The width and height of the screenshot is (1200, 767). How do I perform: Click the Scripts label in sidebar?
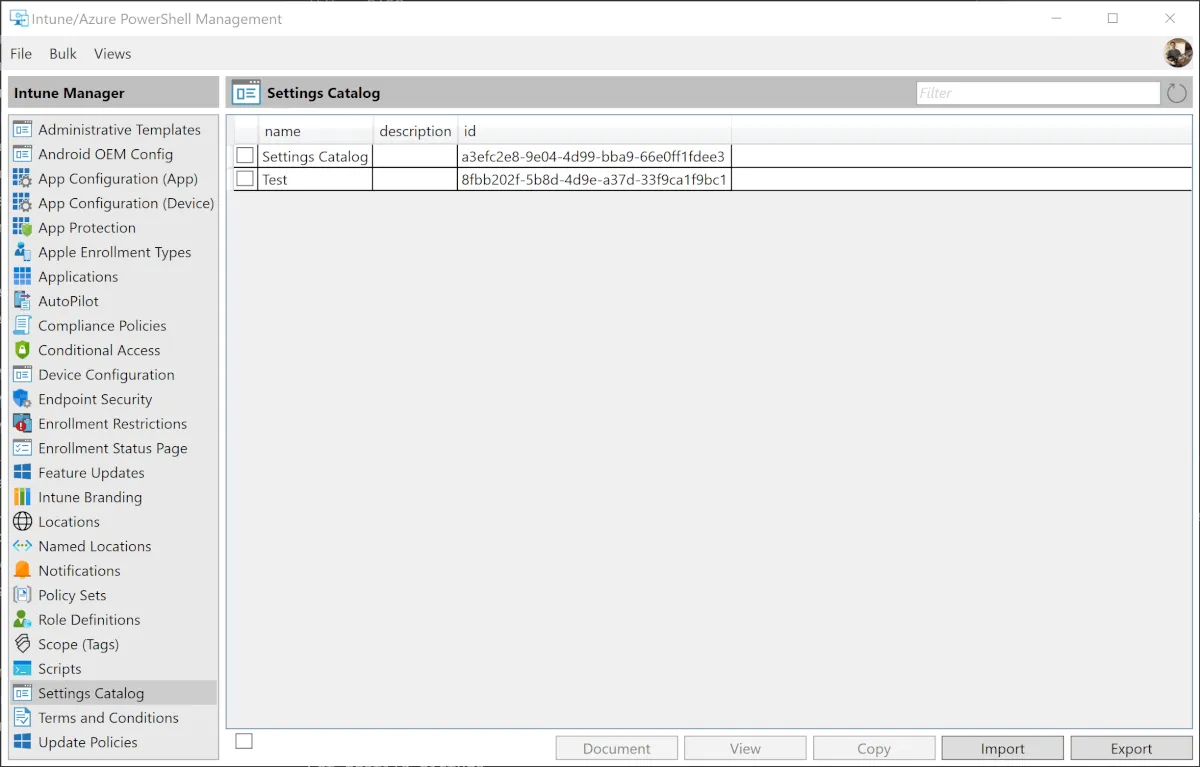tap(60, 668)
